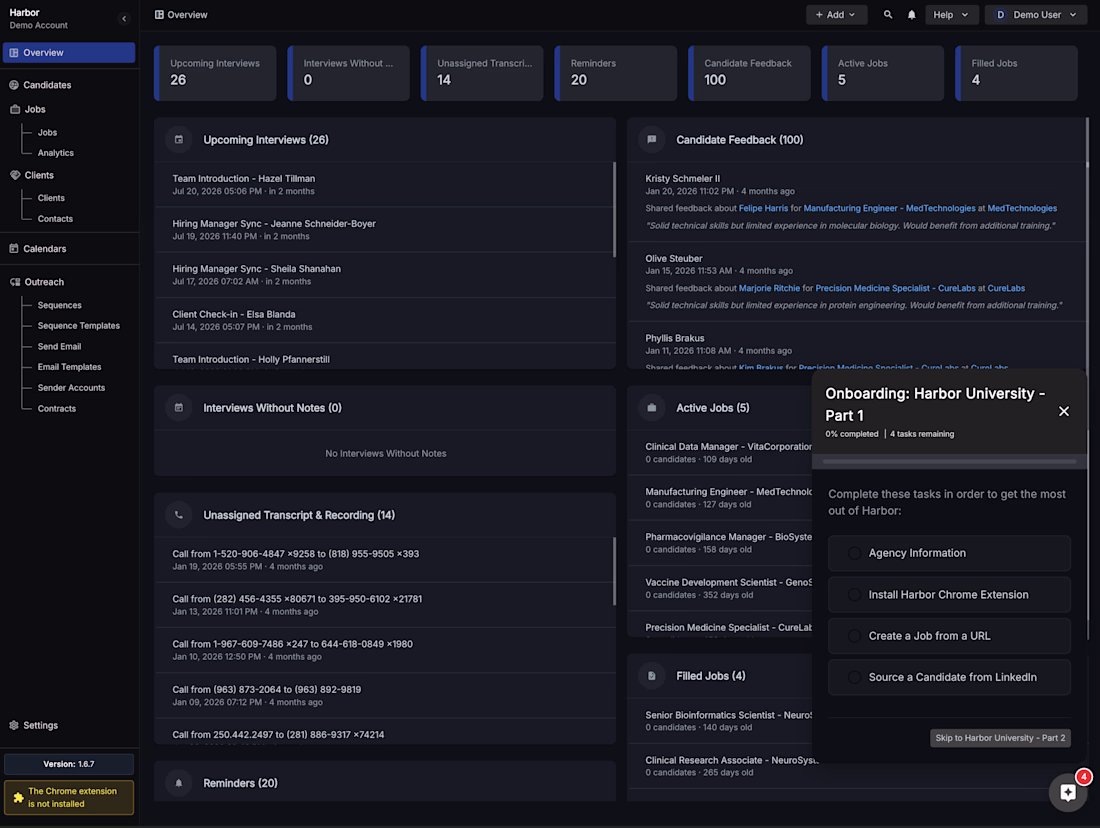Open Pharmacovigilance Manager - BioSyste job

(720, 543)
